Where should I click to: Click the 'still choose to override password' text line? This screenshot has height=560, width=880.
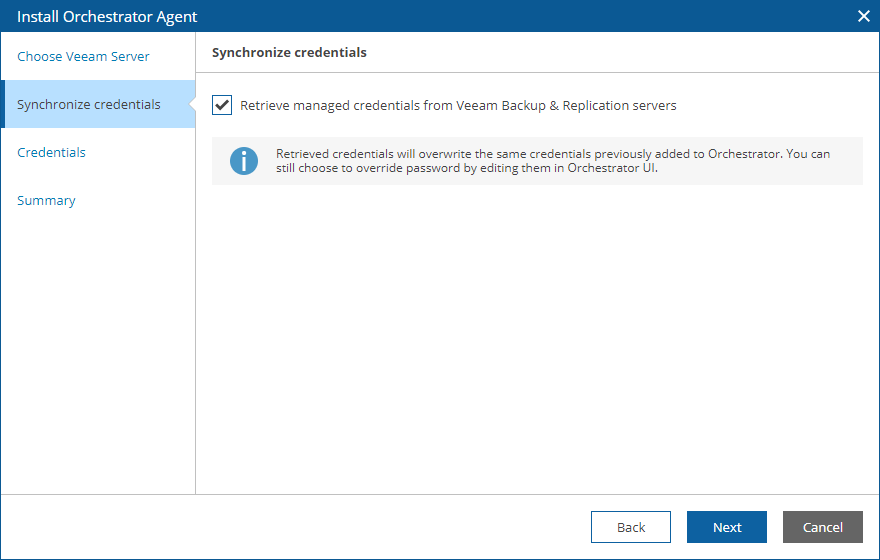pyautogui.click(x=466, y=168)
